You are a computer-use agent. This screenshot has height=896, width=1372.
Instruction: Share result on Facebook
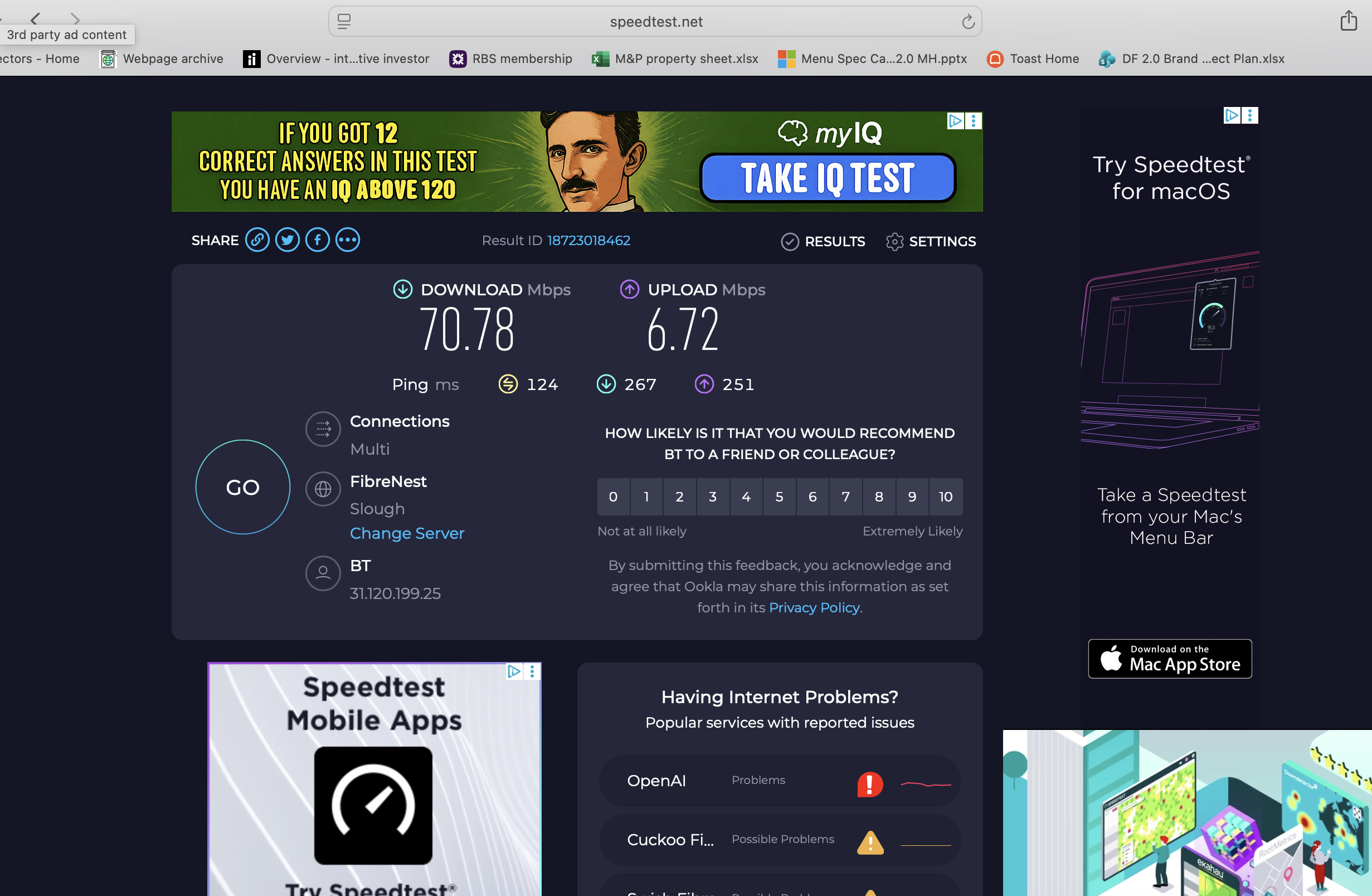click(318, 240)
